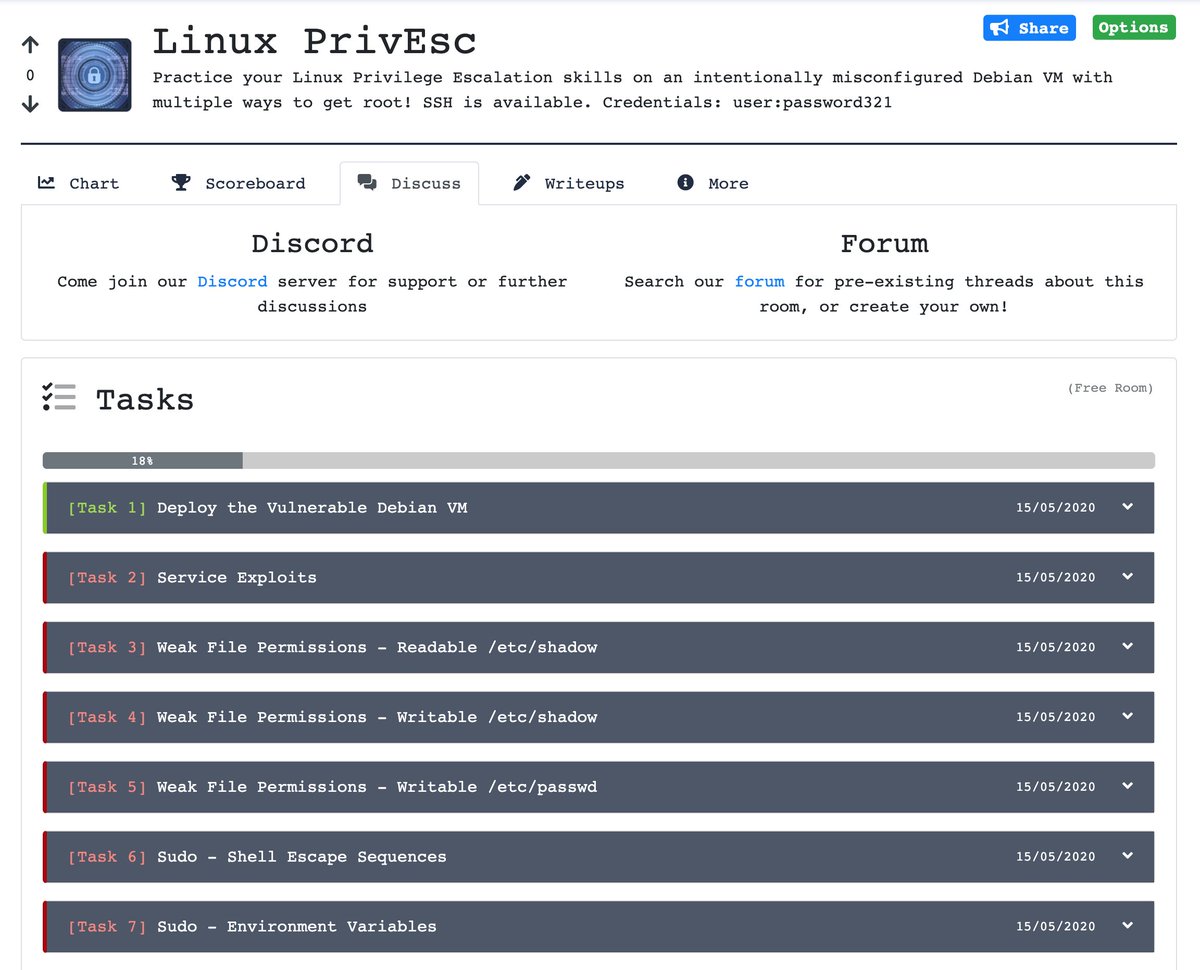This screenshot has width=1200, height=970.
Task: Open the forum link
Action: click(759, 281)
